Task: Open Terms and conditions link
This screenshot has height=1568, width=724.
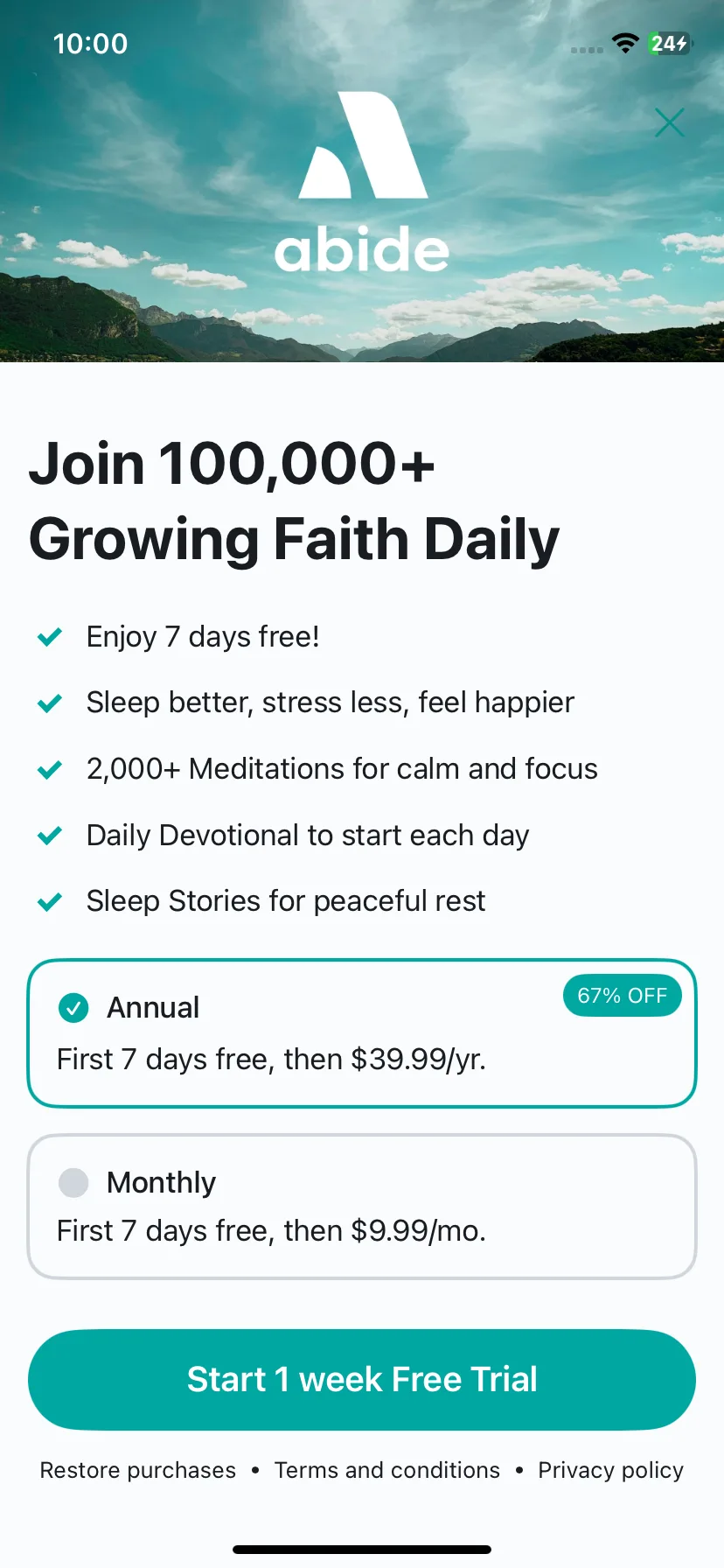Action: pos(387,1470)
